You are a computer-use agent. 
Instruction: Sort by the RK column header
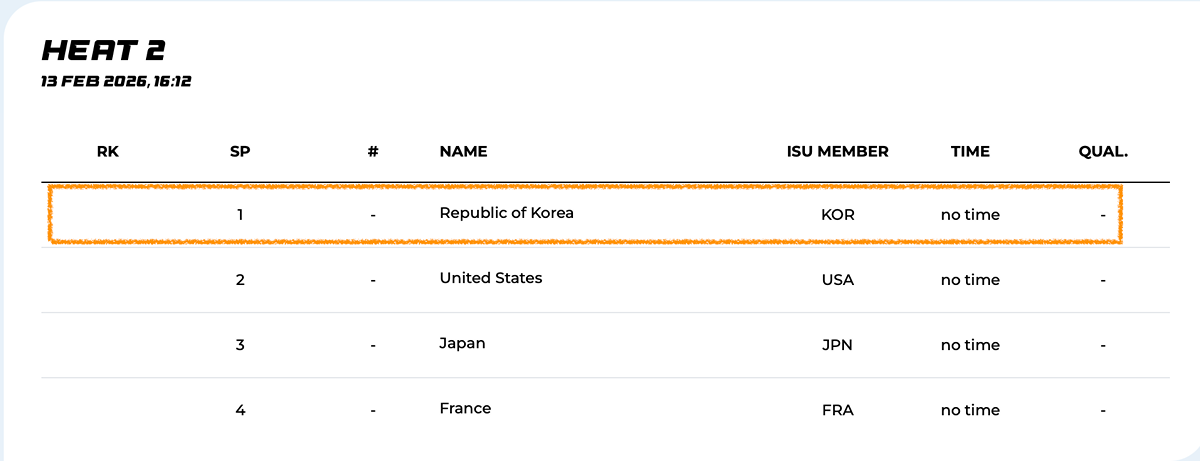(108, 152)
